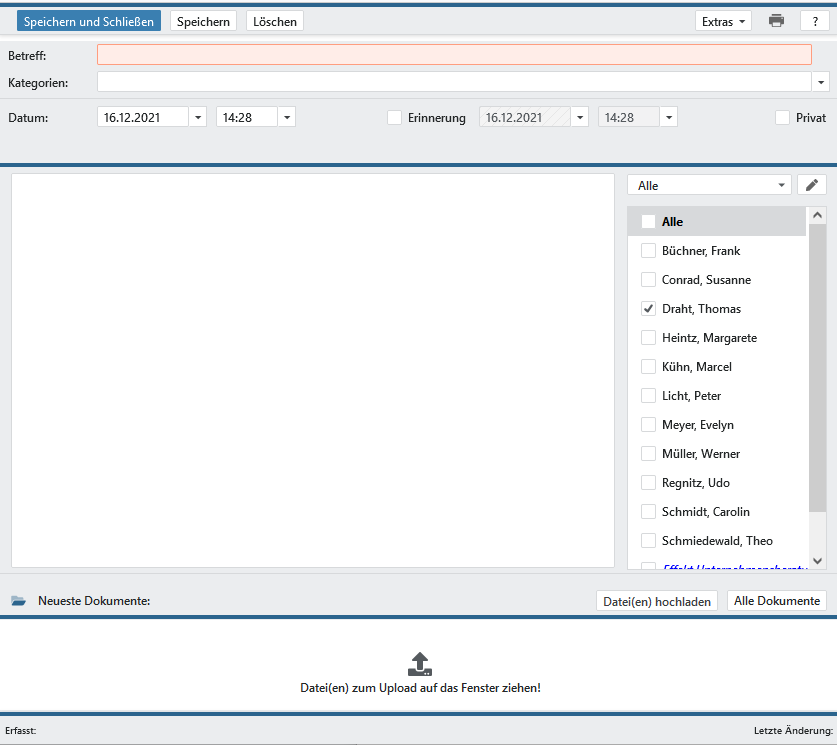Check the box for Büchner, Frank
The height and width of the screenshot is (745, 837).
pyautogui.click(x=648, y=251)
